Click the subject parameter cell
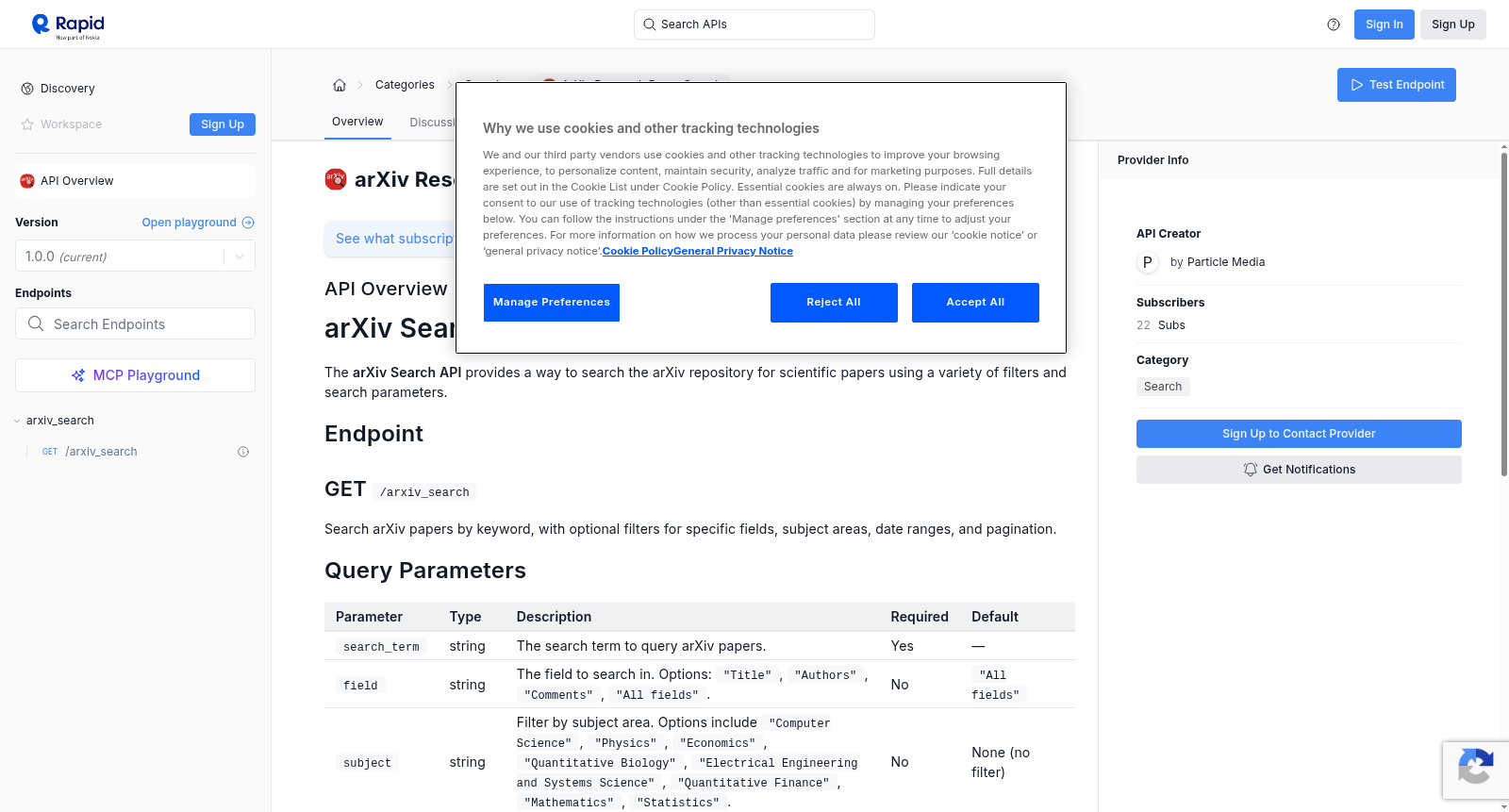Image resolution: width=1509 pixels, height=812 pixels. [367, 763]
